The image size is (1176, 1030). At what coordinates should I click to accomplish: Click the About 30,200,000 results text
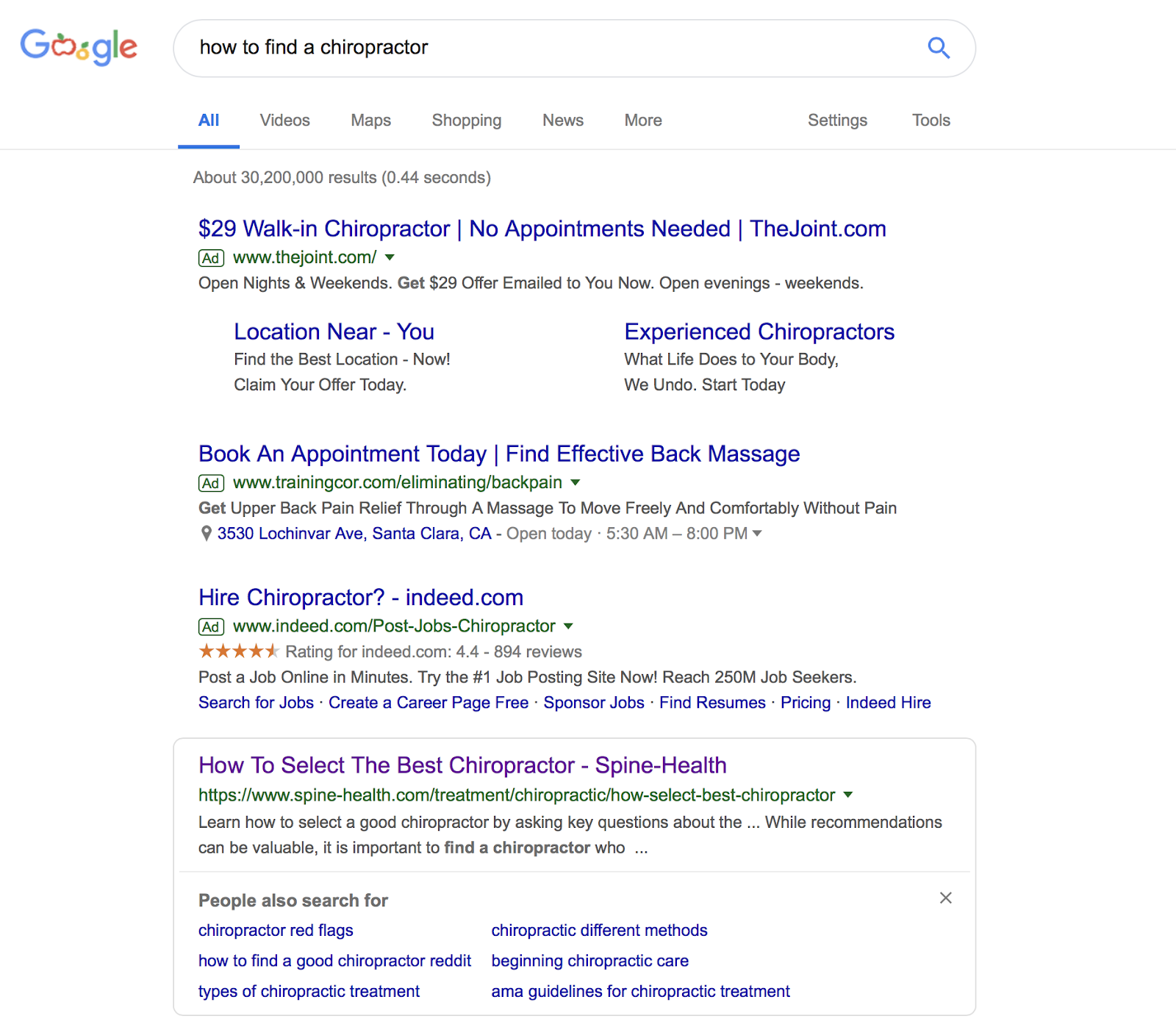[342, 178]
